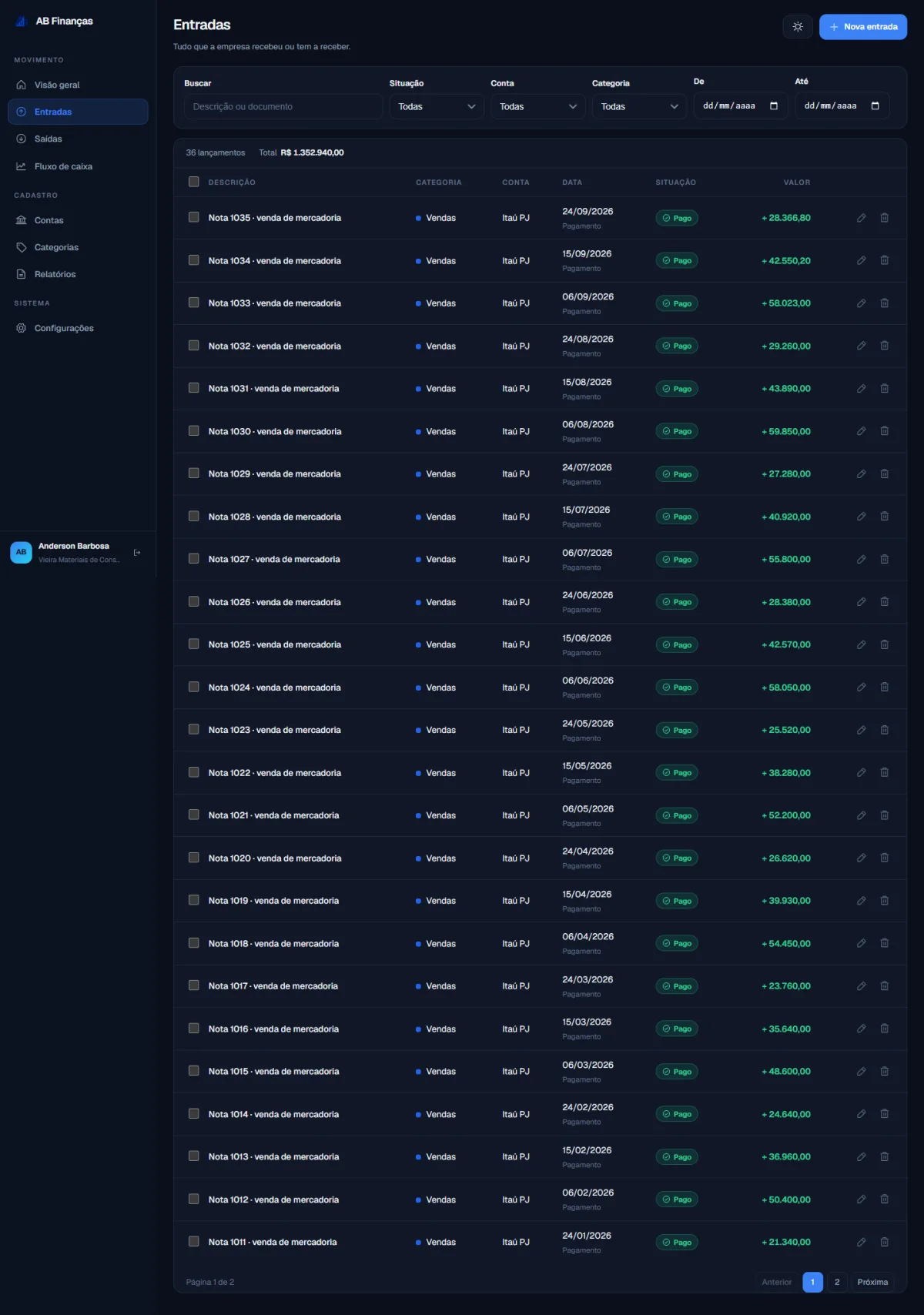Screen dimensions: 924x1315
Task: Open the Situação filter dropdown
Action: (x=437, y=106)
